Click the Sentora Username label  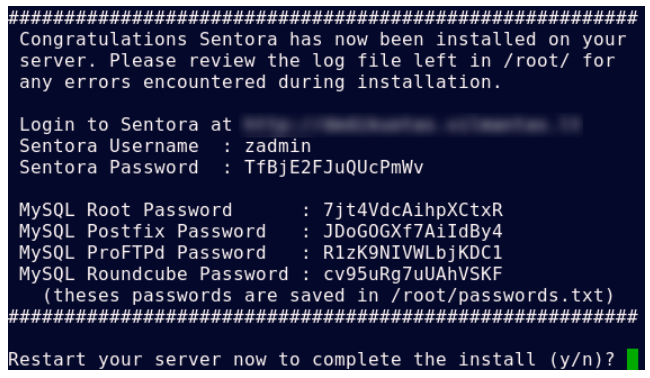coord(109,146)
